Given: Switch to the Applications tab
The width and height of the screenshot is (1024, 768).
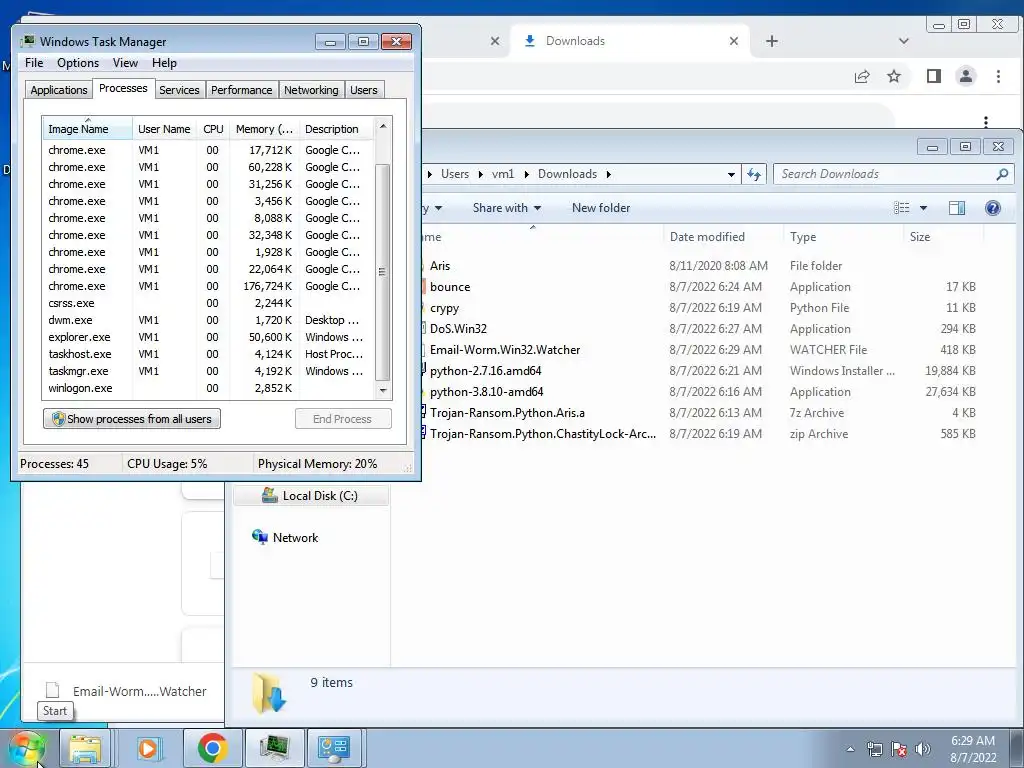Looking at the screenshot, I should tap(59, 89).
